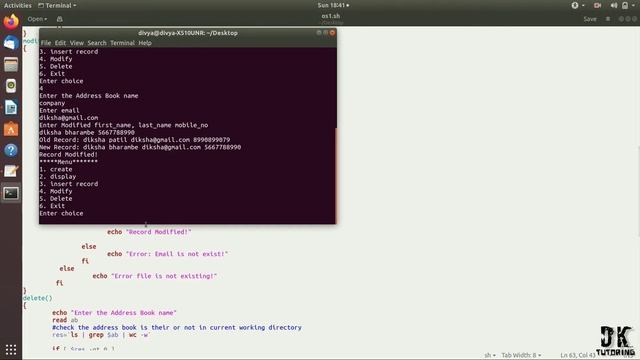Launch LibreOffice Writer from the dock
640x360 pixels.
pos(11,107)
